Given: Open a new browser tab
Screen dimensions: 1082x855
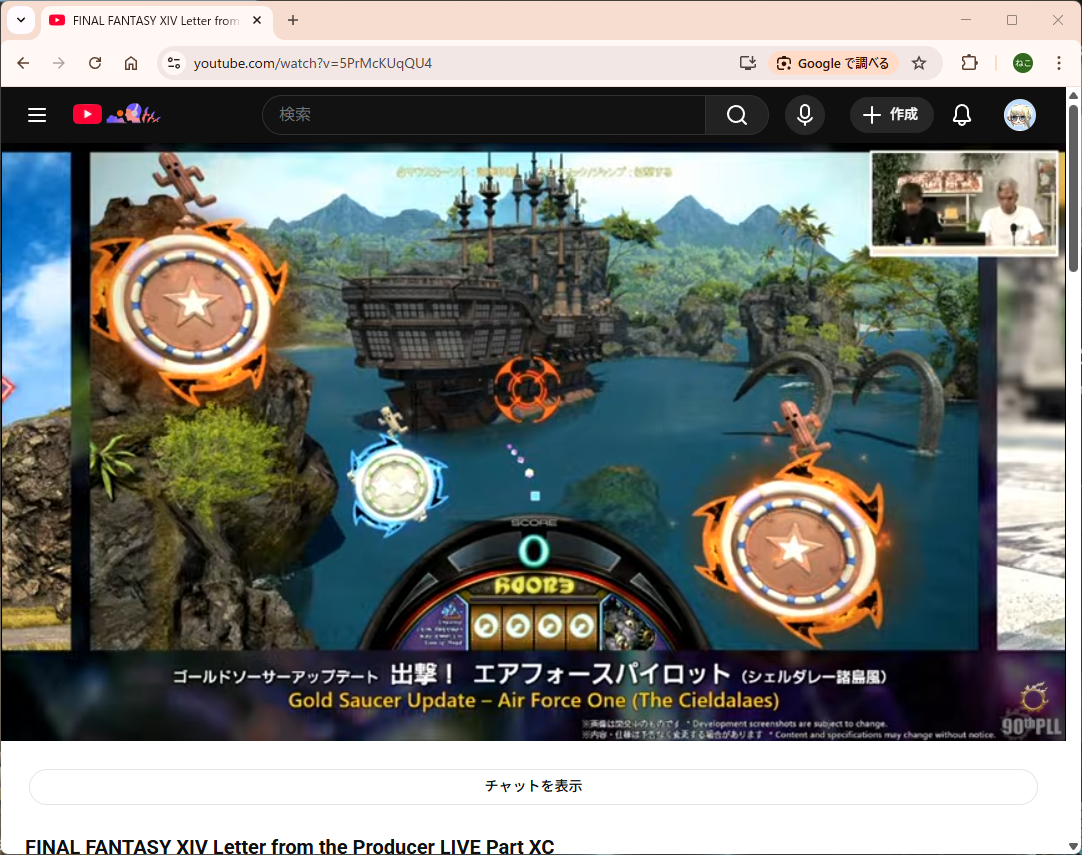Looking at the screenshot, I should [x=293, y=20].
